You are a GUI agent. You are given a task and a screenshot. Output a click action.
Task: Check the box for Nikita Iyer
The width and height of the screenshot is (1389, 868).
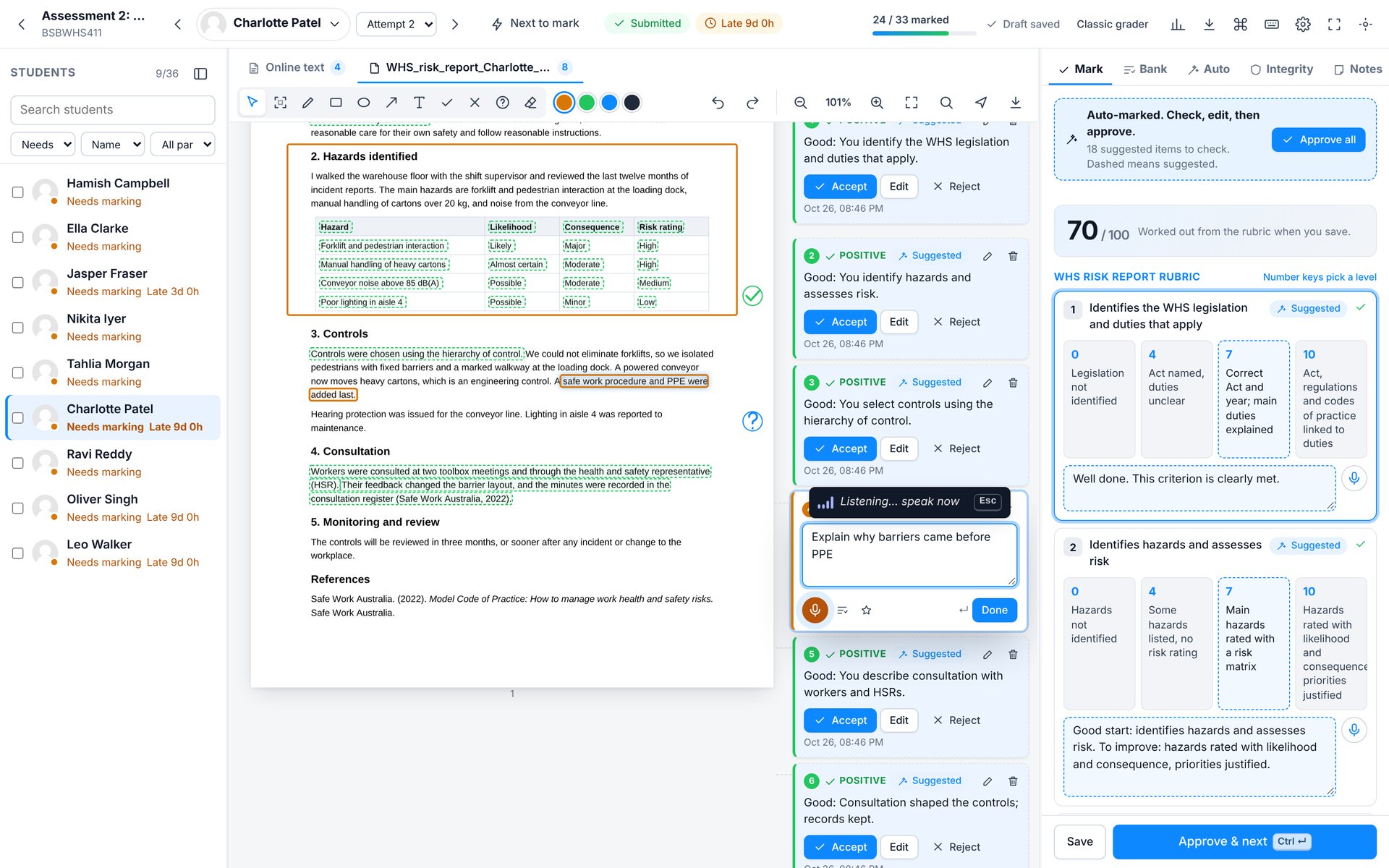[18, 328]
